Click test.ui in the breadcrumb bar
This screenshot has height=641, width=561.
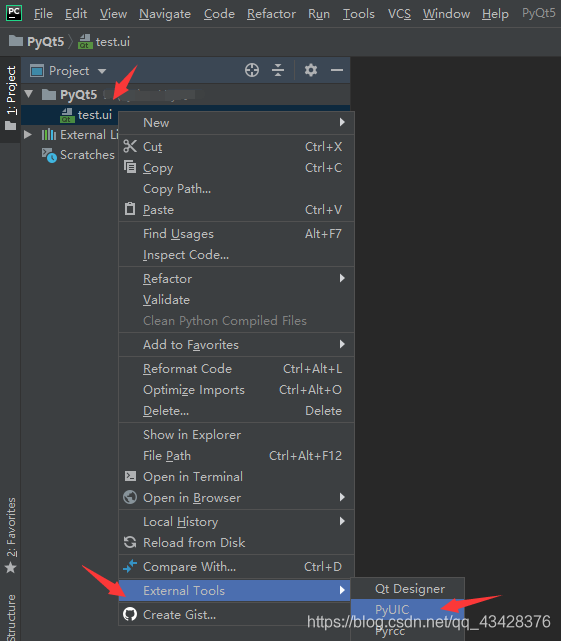pos(112,41)
